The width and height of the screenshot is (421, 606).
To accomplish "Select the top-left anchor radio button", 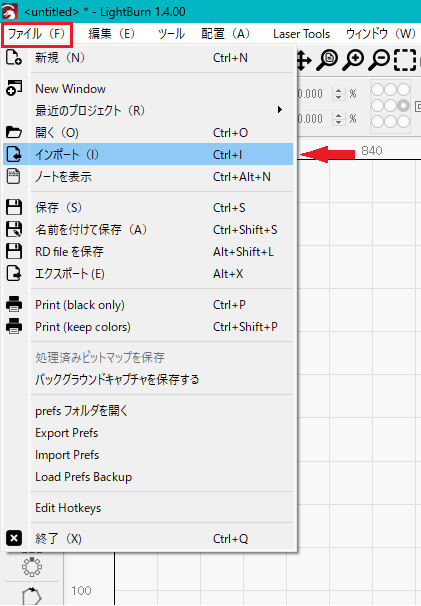I will [x=377, y=89].
